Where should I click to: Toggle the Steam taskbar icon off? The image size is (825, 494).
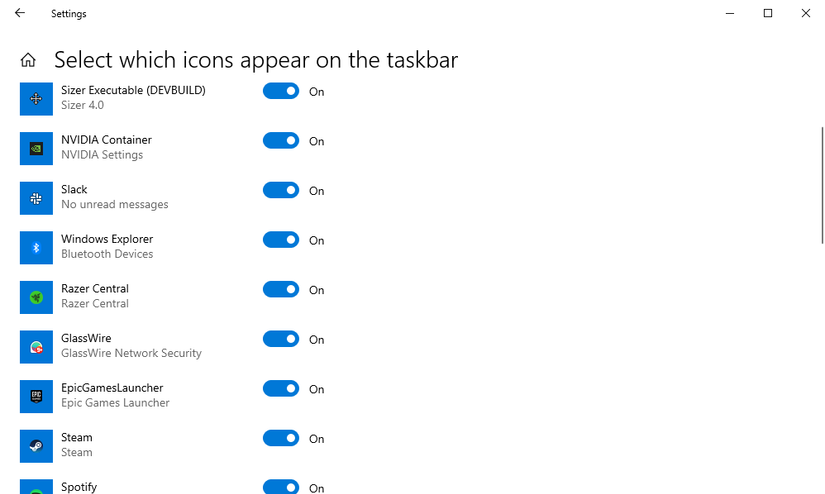[x=281, y=438]
